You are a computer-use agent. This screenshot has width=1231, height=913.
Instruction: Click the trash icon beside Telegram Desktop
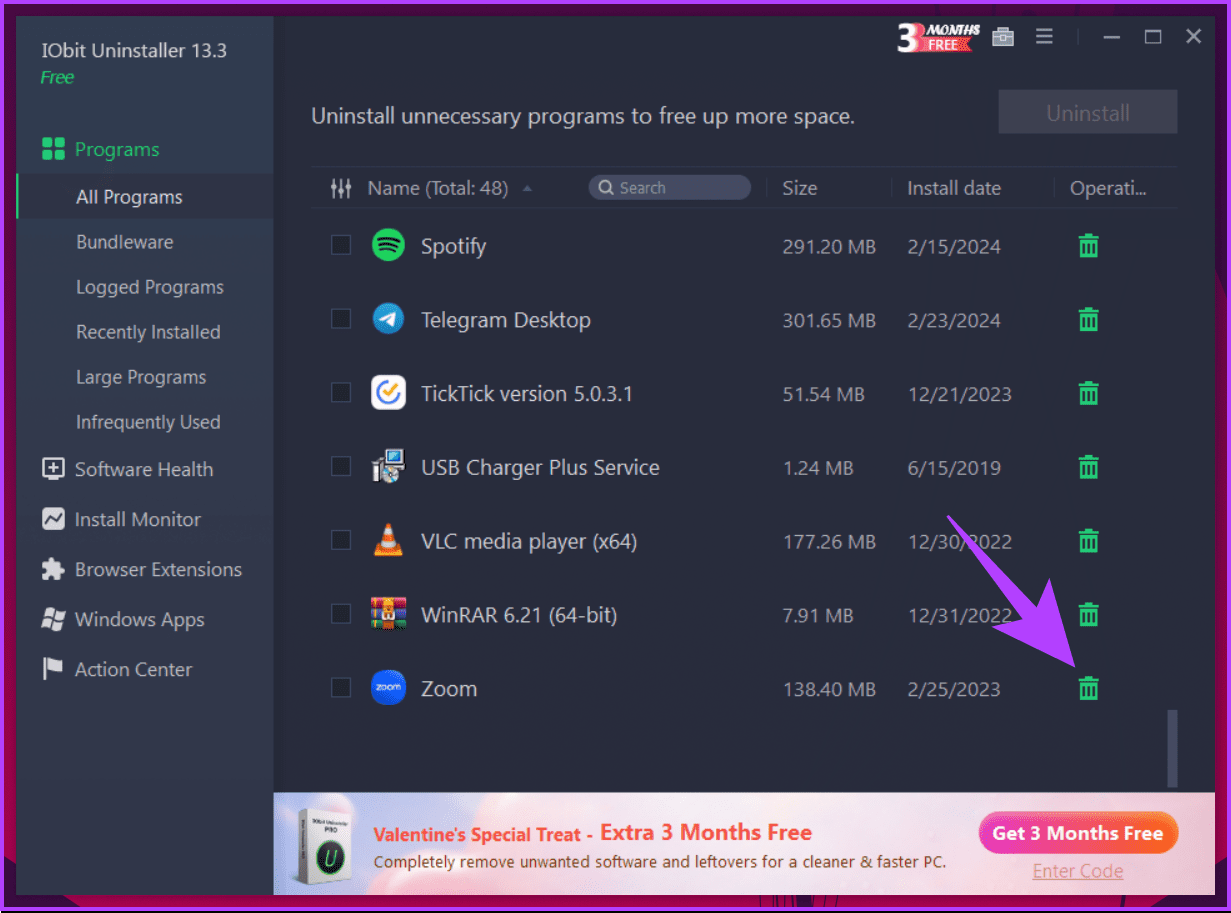point(1088,320)
